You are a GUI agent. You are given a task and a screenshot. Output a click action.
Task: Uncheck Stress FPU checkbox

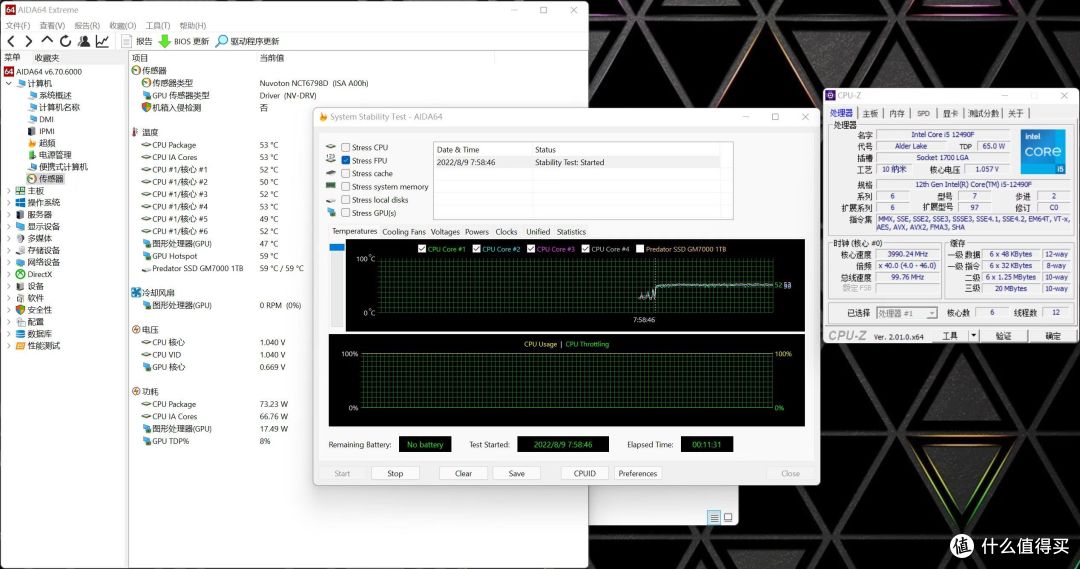click(x=346, y=161)
